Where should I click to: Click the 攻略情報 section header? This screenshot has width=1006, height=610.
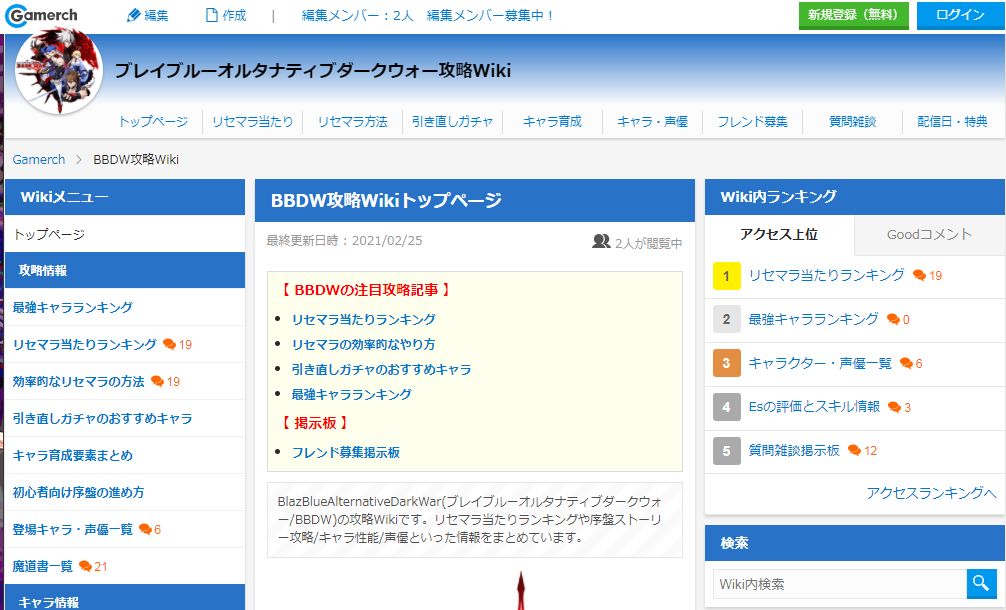click(124, 270)
